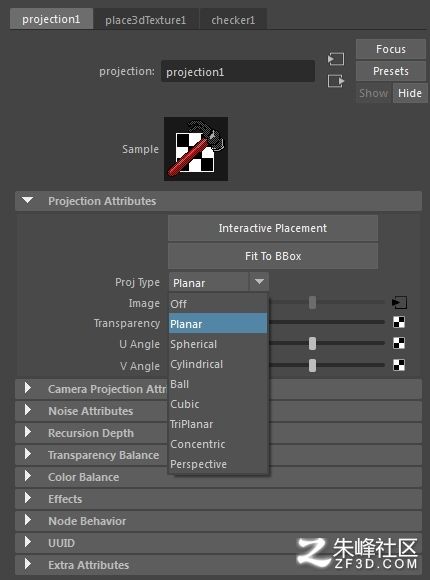The image size is (430, 580).
Task: Click the input connection arrow icon beside projection name
Action: 336,59
